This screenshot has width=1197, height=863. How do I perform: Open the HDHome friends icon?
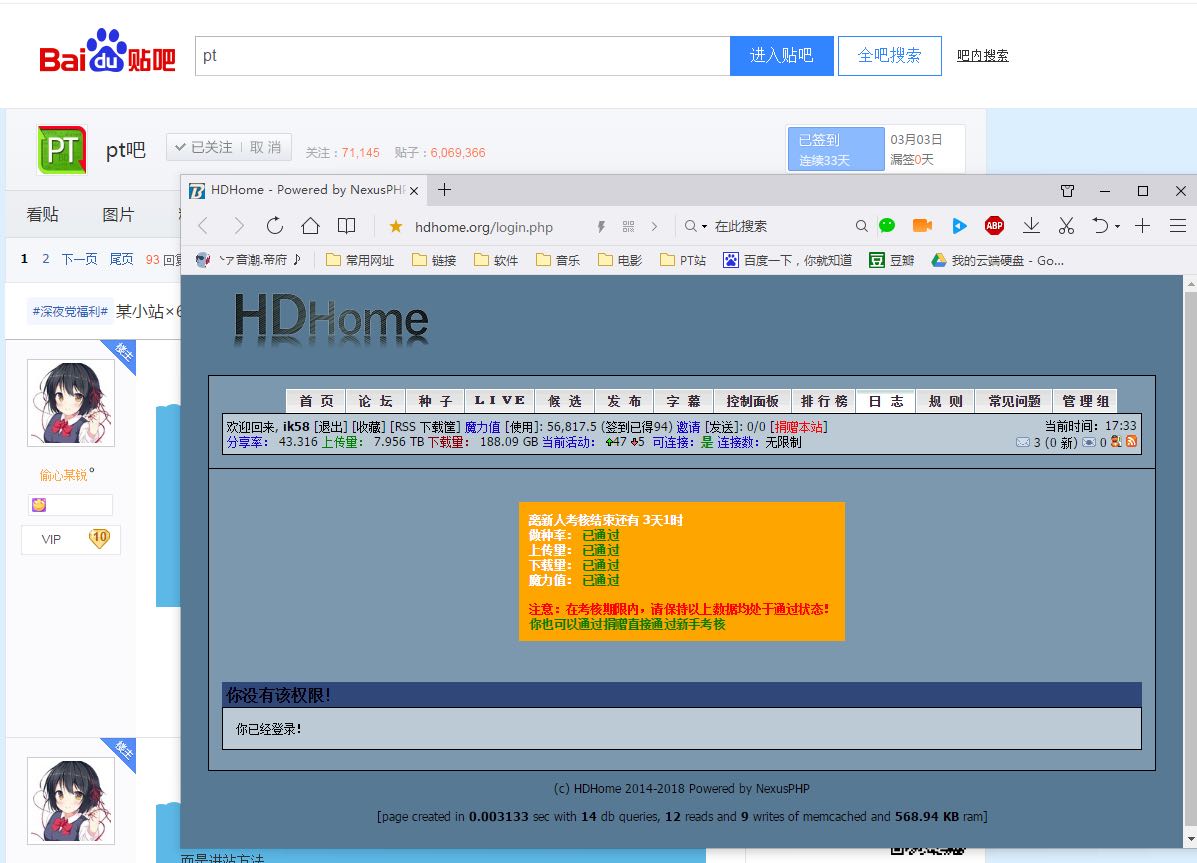click(x=1116, y=441)
